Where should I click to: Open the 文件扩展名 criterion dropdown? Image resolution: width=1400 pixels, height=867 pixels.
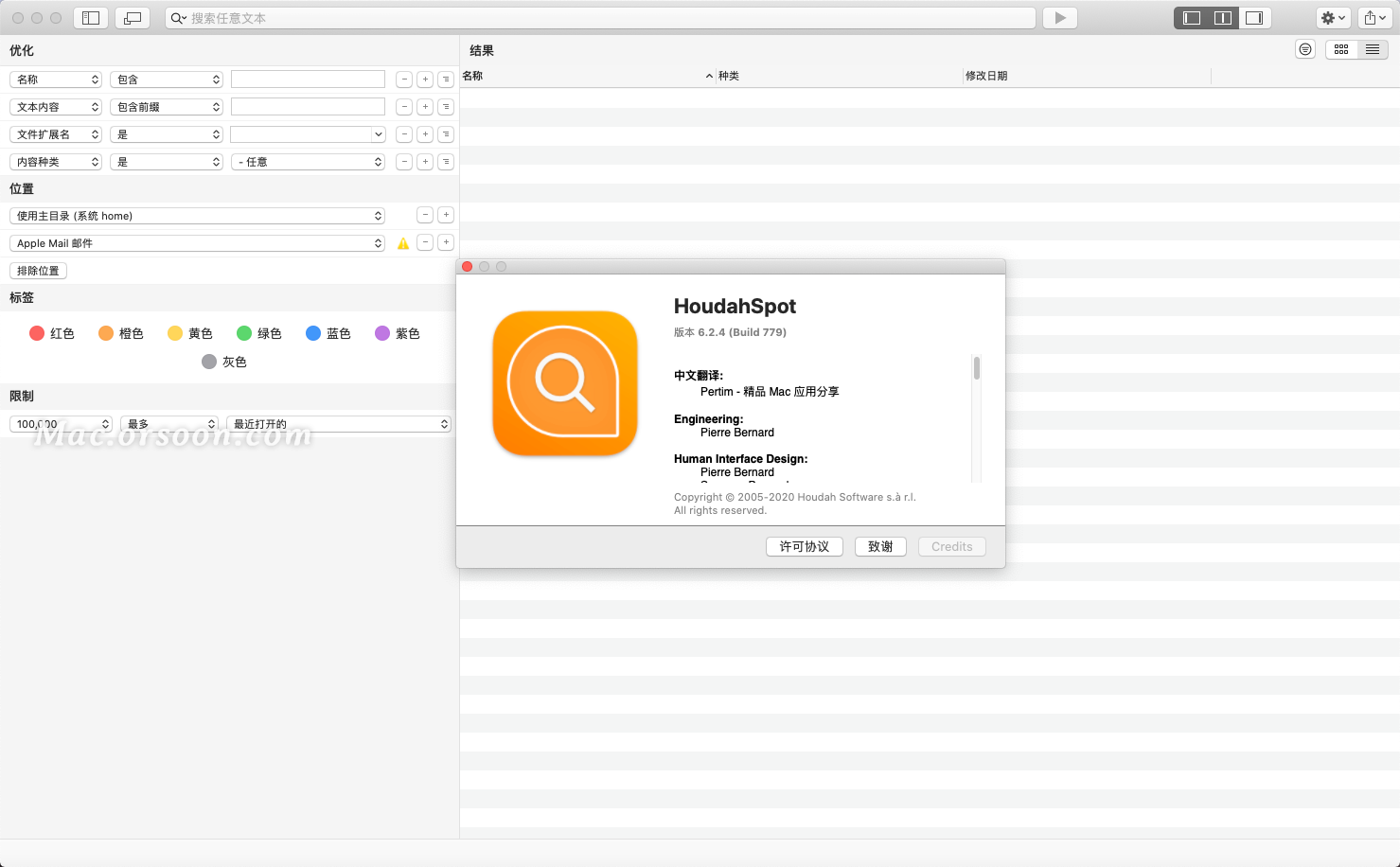[x=56, y=134]
